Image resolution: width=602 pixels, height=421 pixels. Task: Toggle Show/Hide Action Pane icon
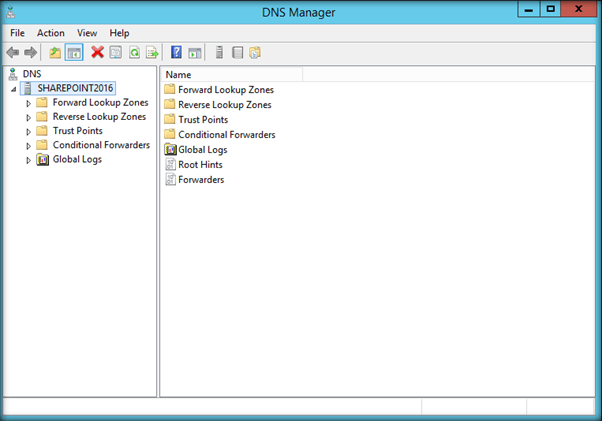coord(195,53)
